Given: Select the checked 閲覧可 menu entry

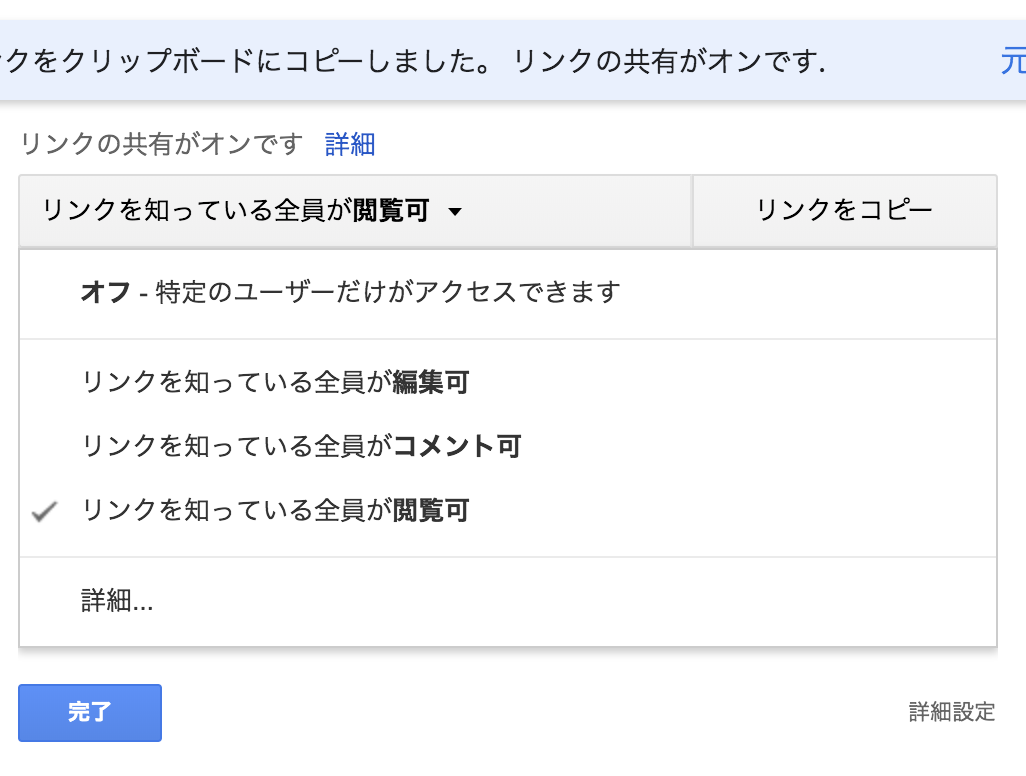Looking at the screenshot, I should [275, 511].
